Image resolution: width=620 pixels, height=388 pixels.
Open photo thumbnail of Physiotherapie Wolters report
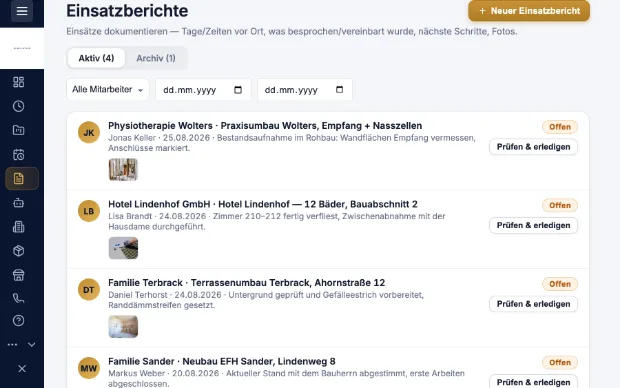tap(123, 169)
